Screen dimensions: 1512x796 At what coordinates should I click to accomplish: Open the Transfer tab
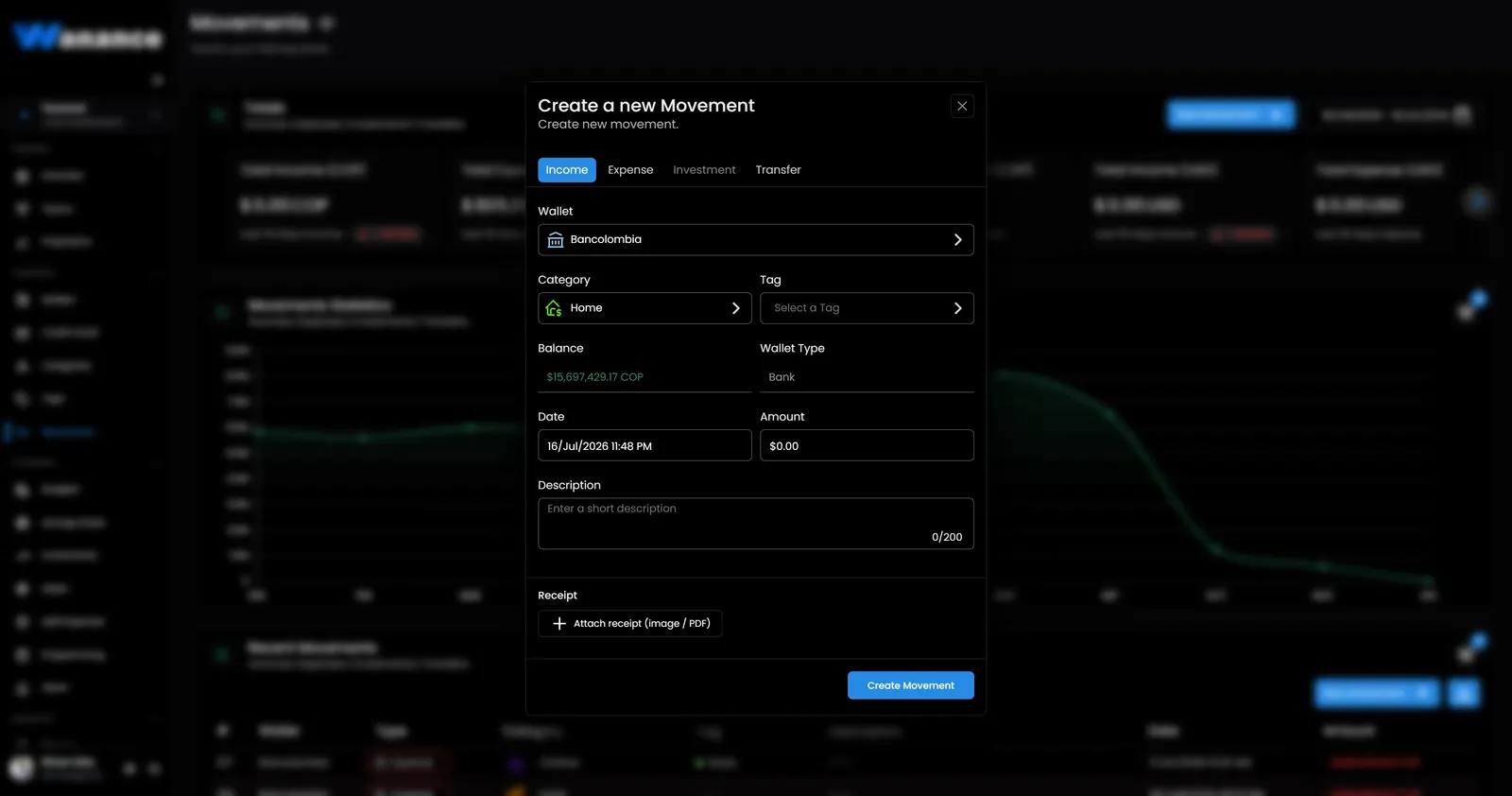(778, 170)
